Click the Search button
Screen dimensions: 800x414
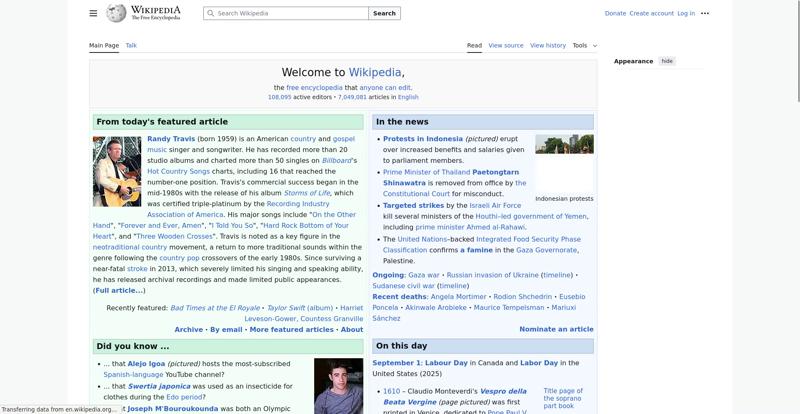coord(384,13)
